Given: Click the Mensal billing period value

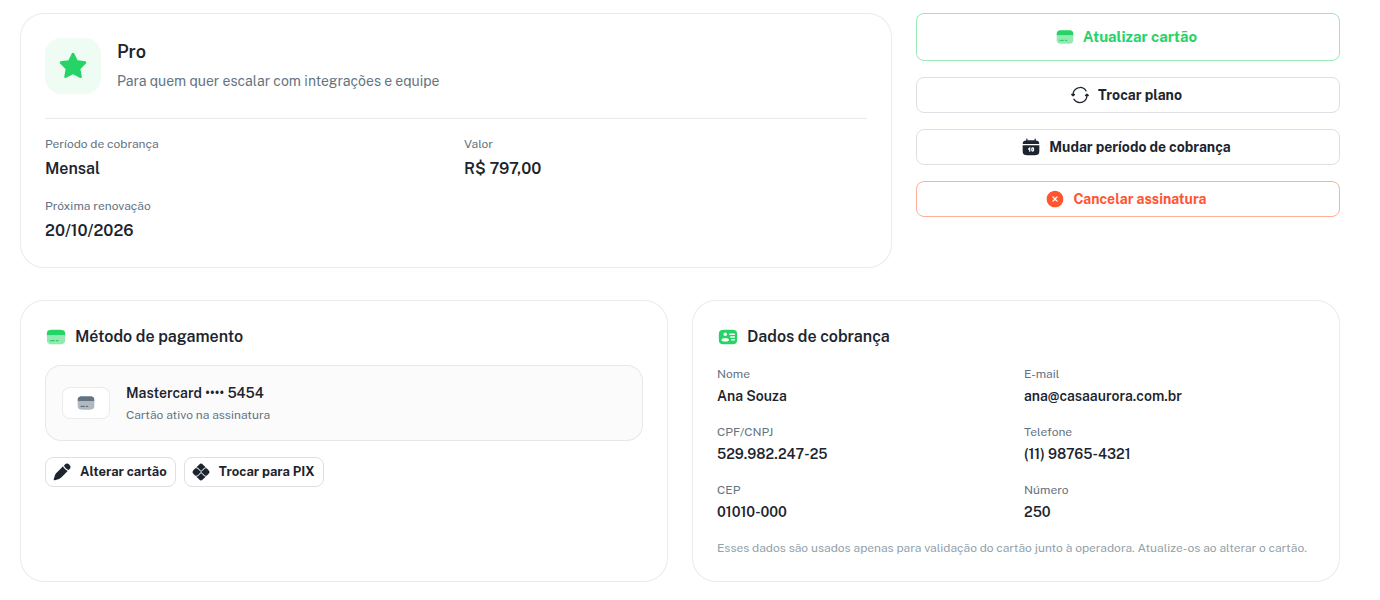Looking at the screenshot, I should click(73, 168).
